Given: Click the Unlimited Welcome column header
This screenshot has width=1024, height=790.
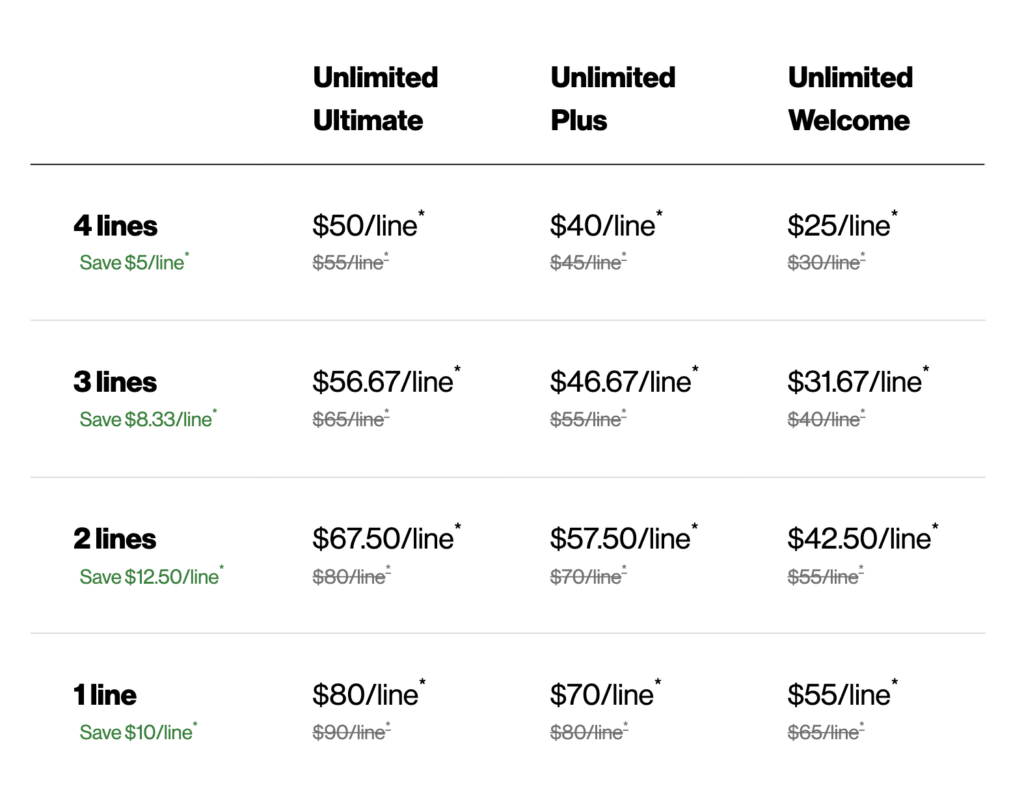Looking at the screenshot, I should coord(849,99).
